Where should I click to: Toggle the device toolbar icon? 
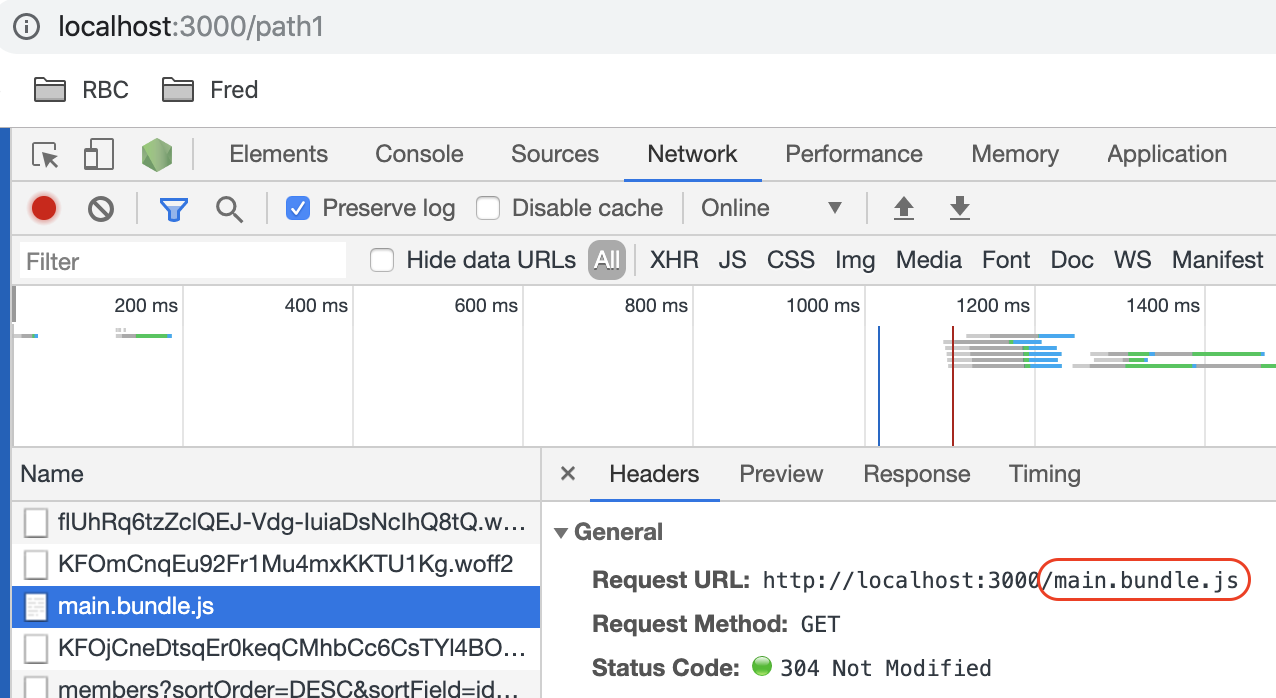pos(98,155)
